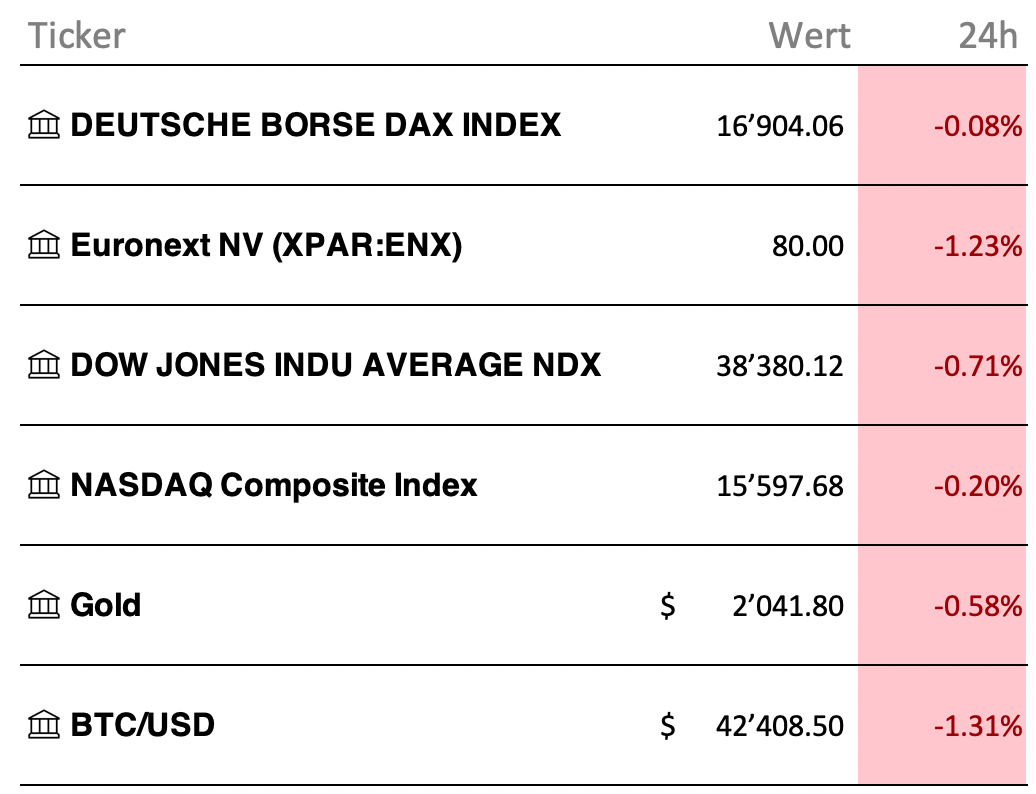Sort by the Ticker column header

pyautogui.click(x=77, y=36)
